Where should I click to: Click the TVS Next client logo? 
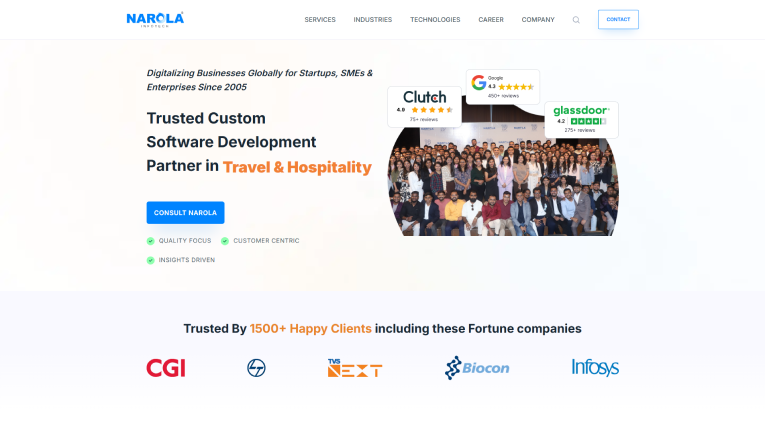point(355,368)
